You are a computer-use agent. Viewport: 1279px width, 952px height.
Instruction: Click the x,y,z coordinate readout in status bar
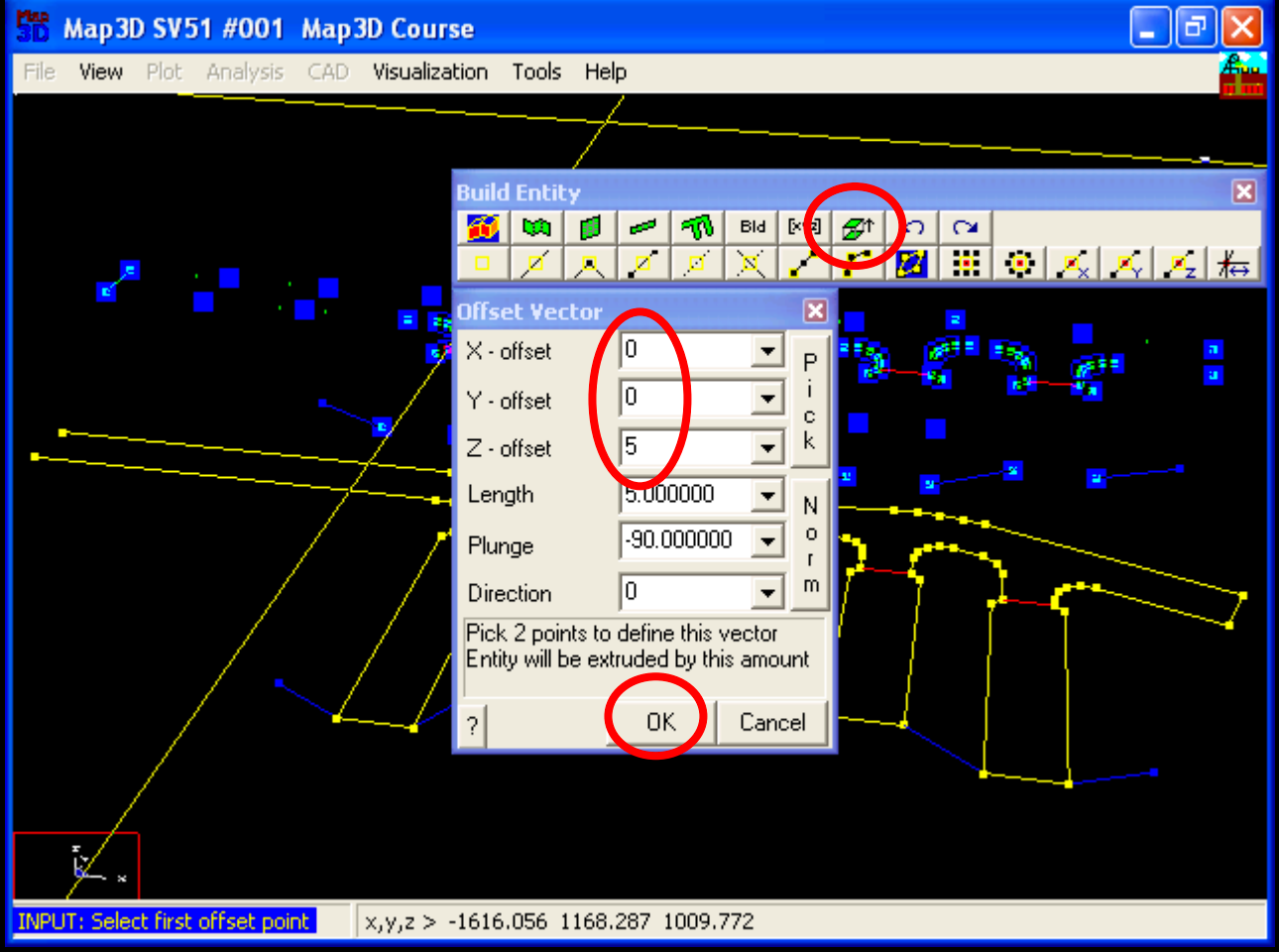pyautogui.click(x=559, y=922)
